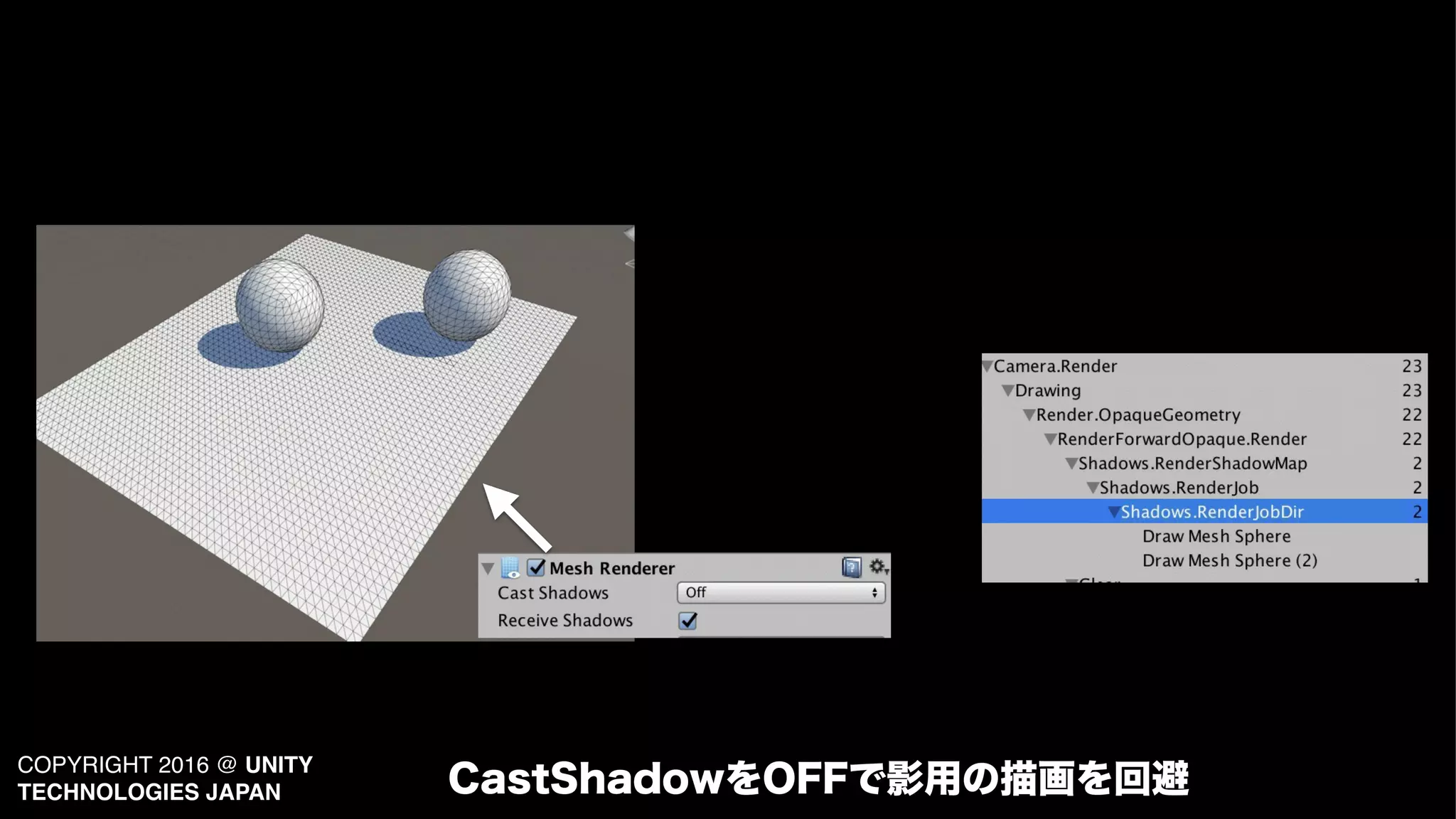Screen dimensions: 1456x819
Task: Collapse the Drawing row triangle
Action: [1008, 391]
